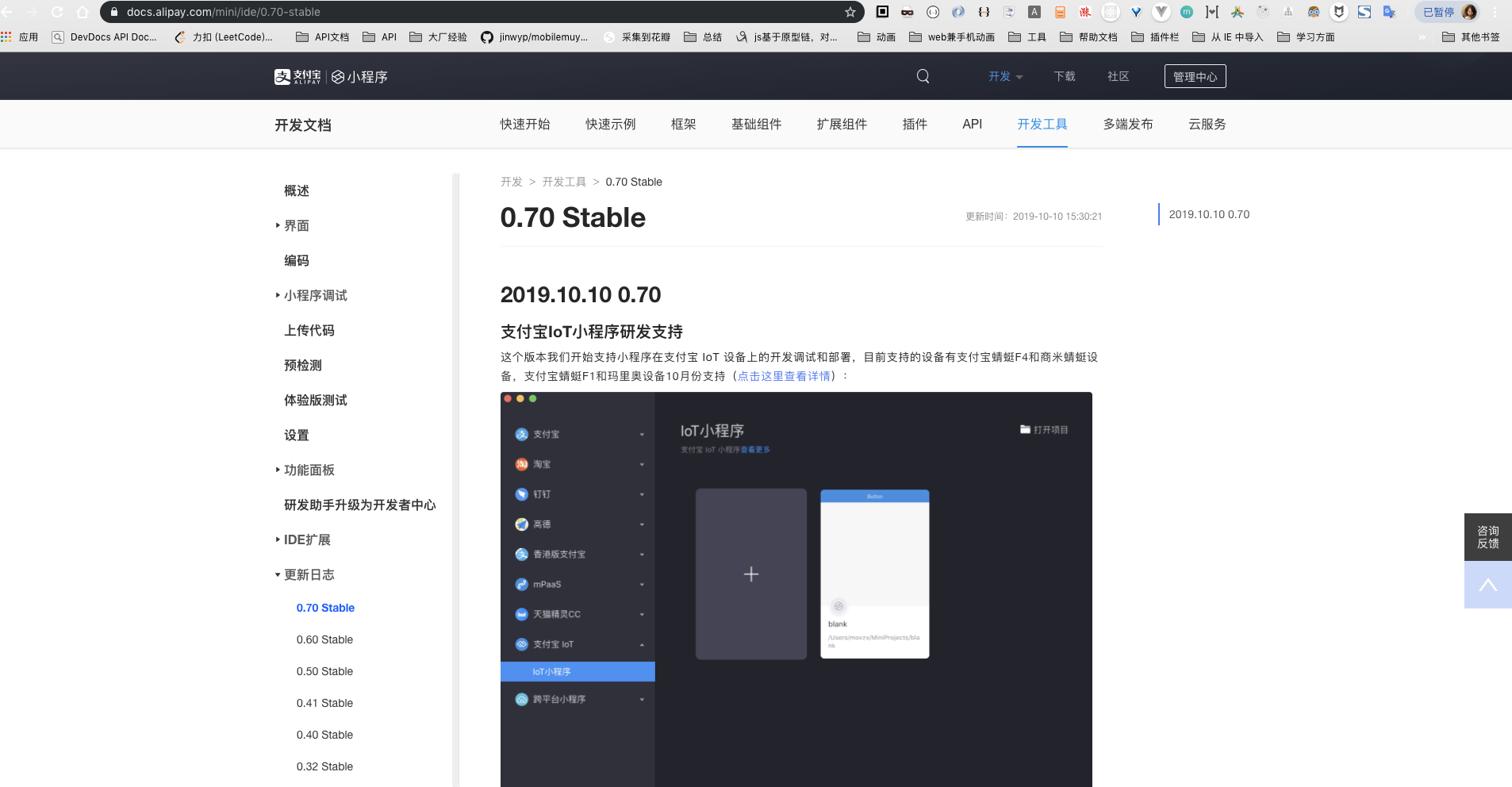The height and width of the screenshot is (787, 1512).
Task: Open 0.41 Stable in the changelog list
Action: tap(325, 703)
